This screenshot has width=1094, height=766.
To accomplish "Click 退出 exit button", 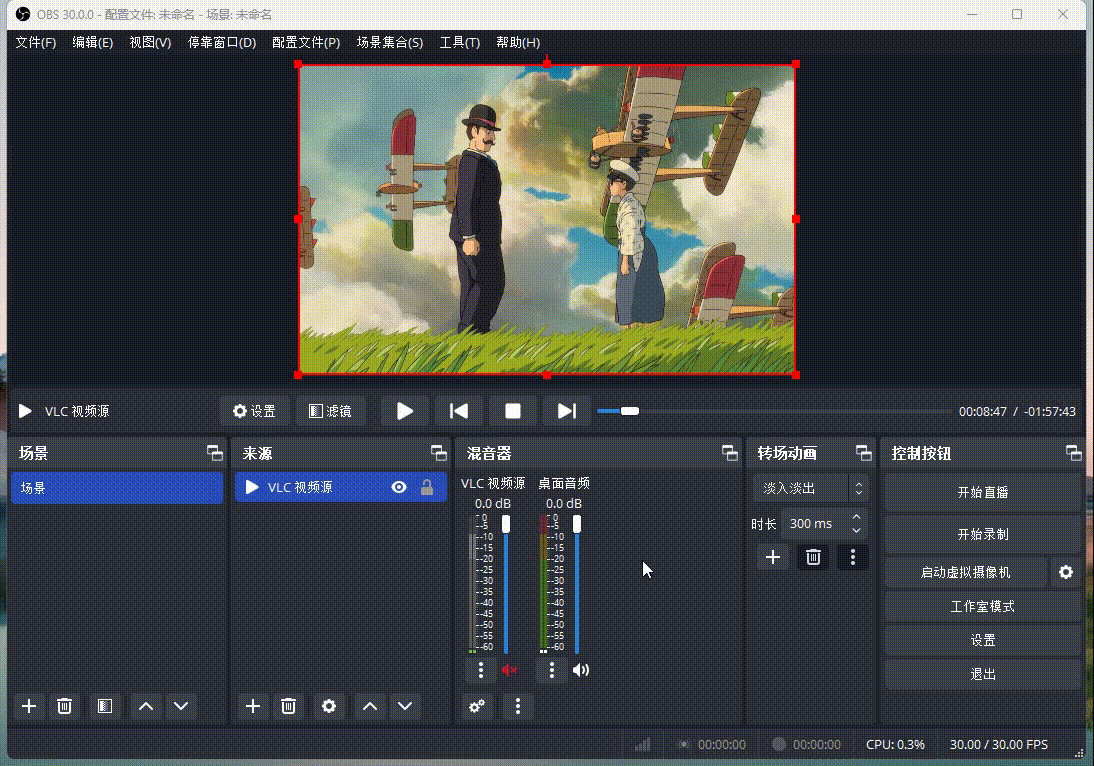I will [x=982, y=674].
